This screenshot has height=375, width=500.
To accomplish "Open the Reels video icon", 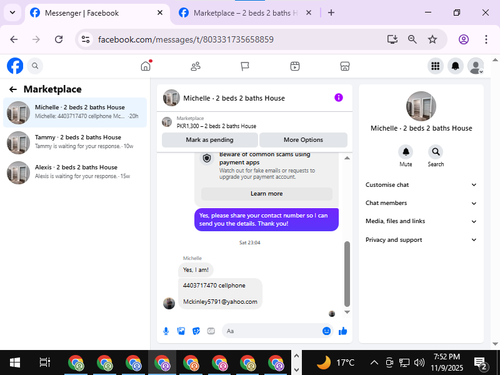I will (x=295, y=66).
